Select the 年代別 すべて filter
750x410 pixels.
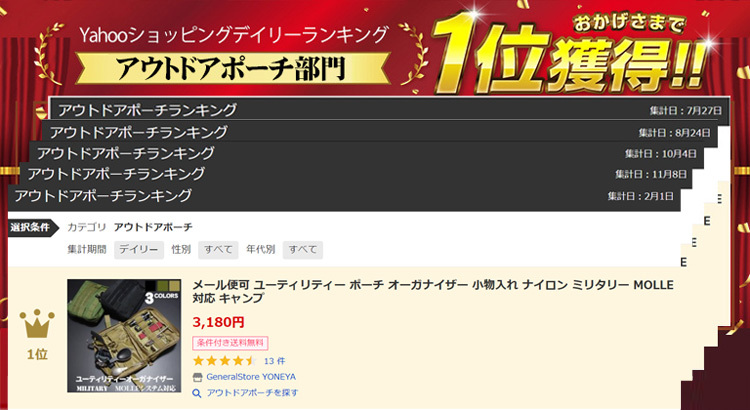303,250
